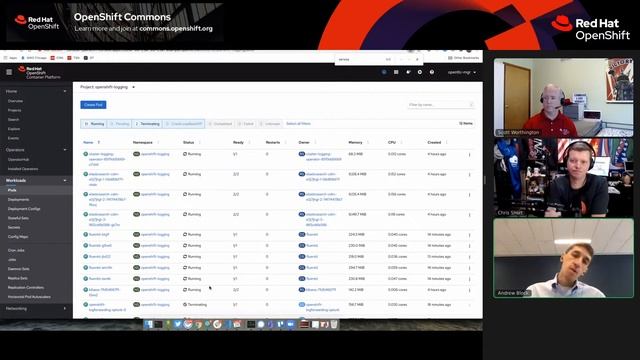Open Installed Operators in the sidebar
The width and height of the screenshot is (640, 360).
23,169
